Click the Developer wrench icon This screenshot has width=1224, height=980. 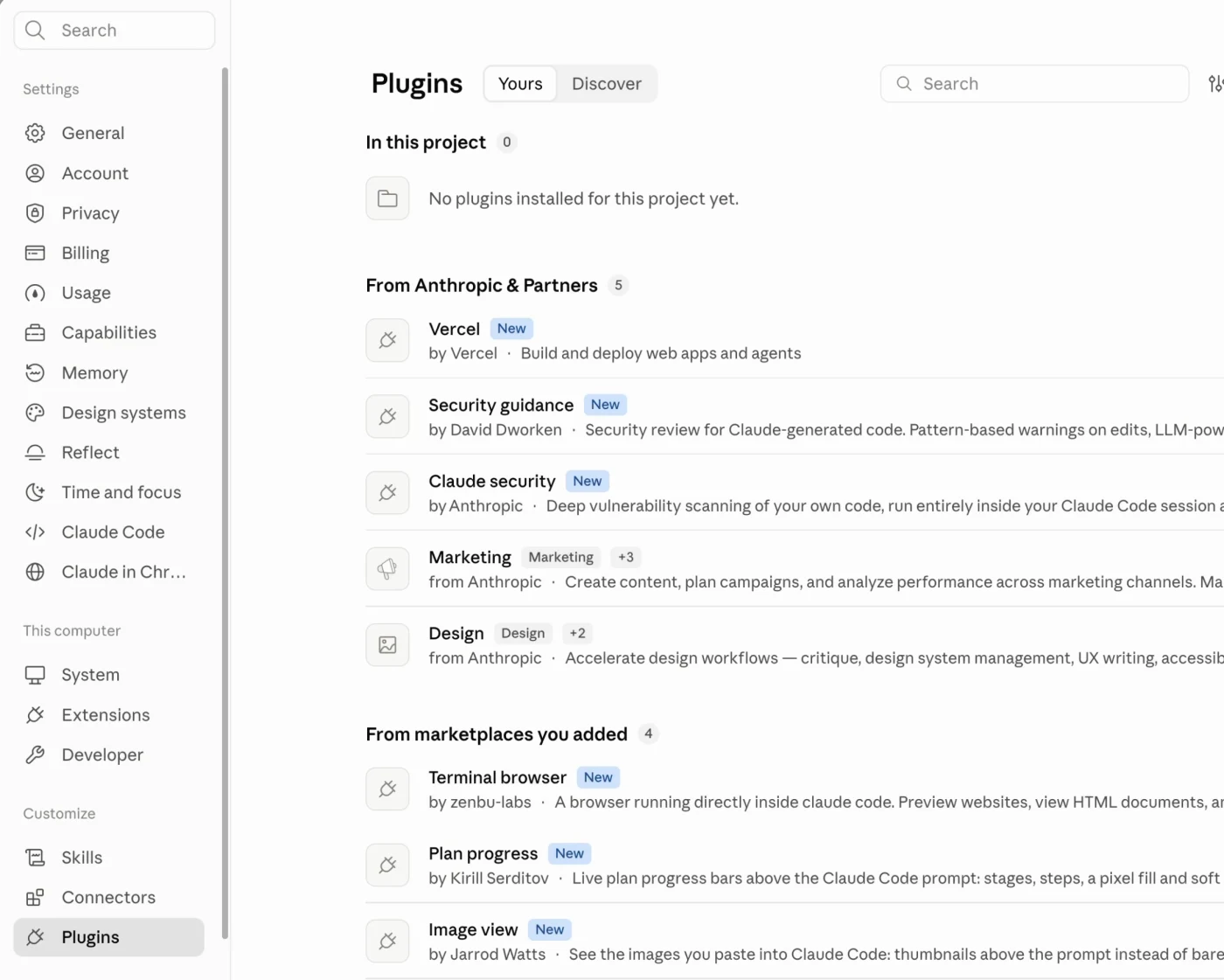(35, 754)
